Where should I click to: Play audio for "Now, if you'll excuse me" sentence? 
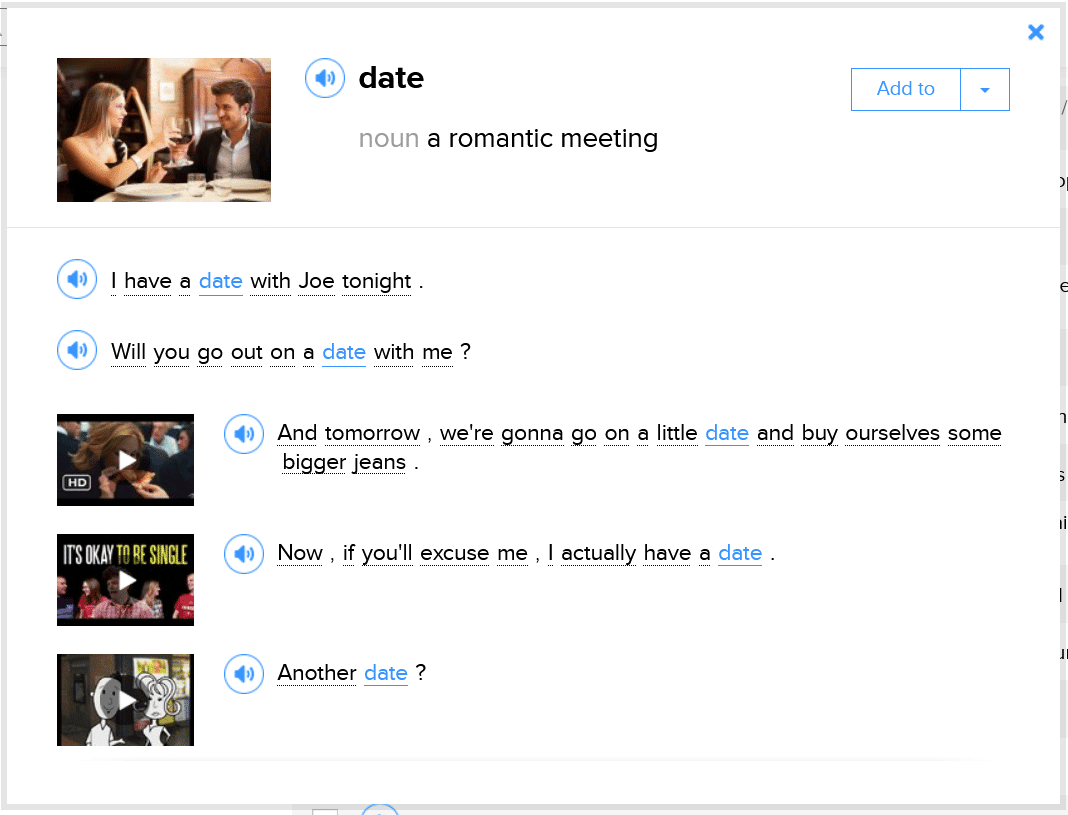[243, 554]
